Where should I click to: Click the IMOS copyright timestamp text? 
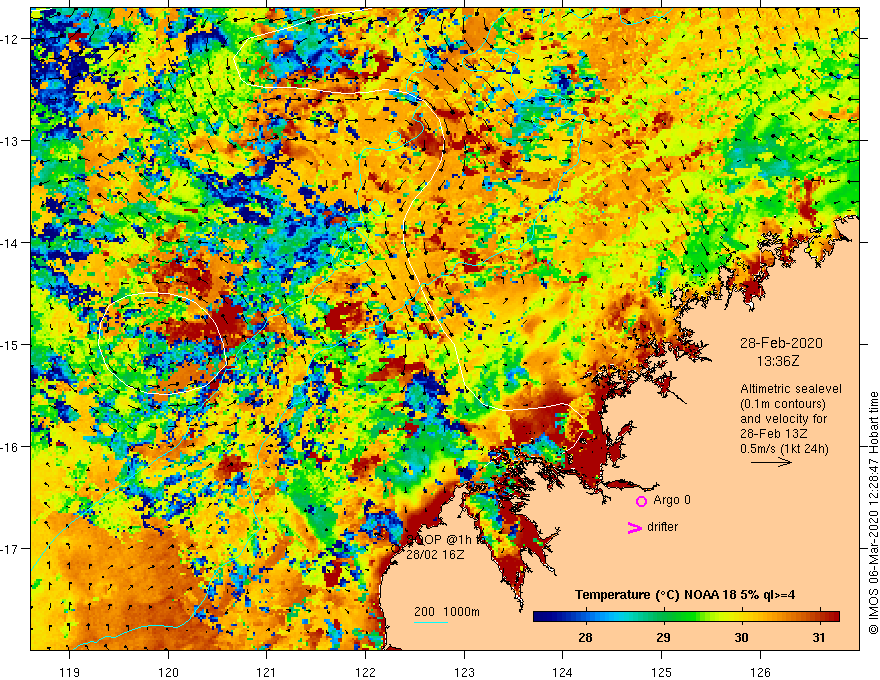[873, 513]
